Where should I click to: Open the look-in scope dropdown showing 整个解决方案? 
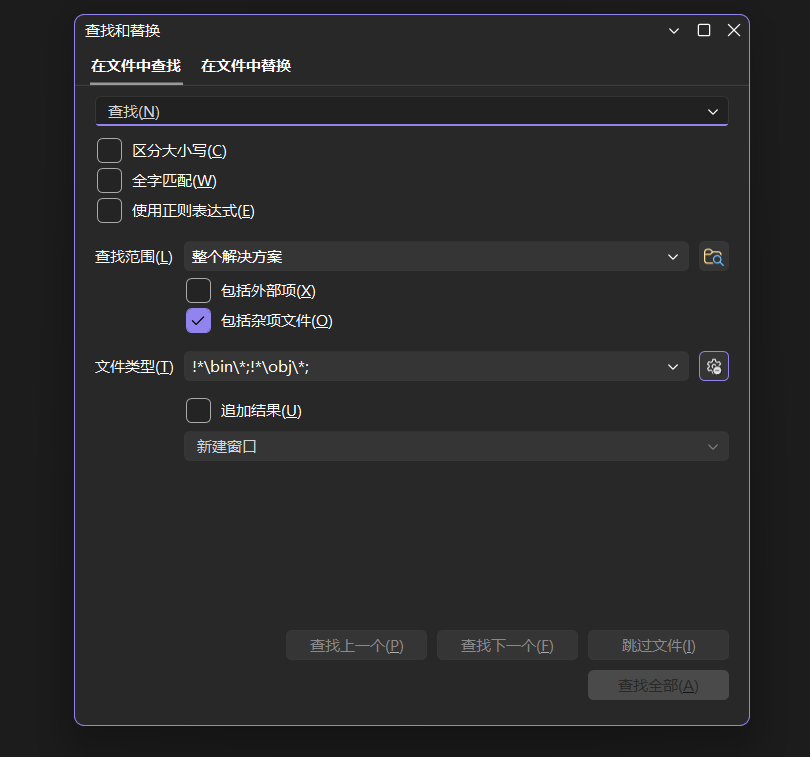pyautogui.click(x=673, y=256)
